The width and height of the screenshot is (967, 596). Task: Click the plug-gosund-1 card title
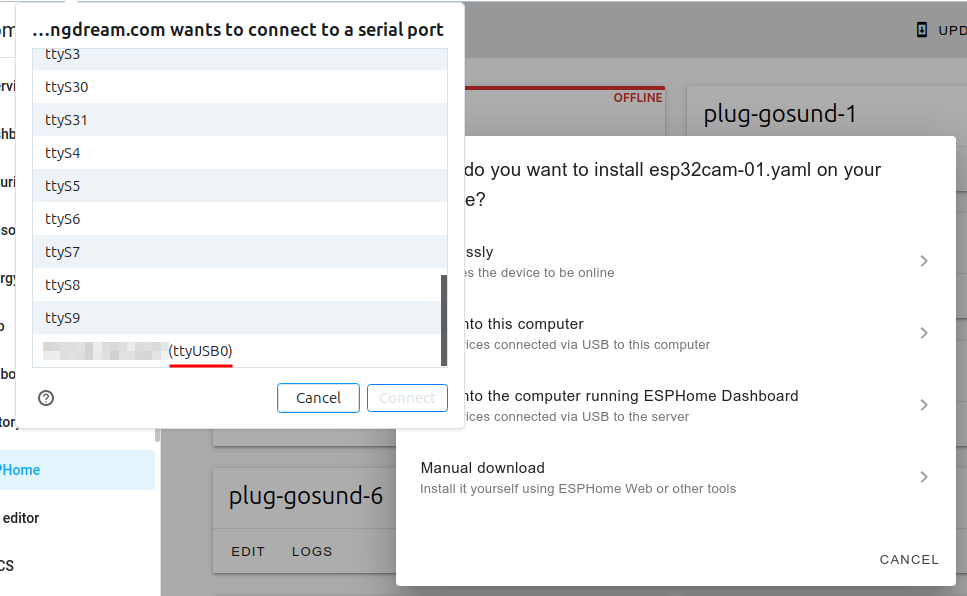pyautogui.click(x=780, y=114)
